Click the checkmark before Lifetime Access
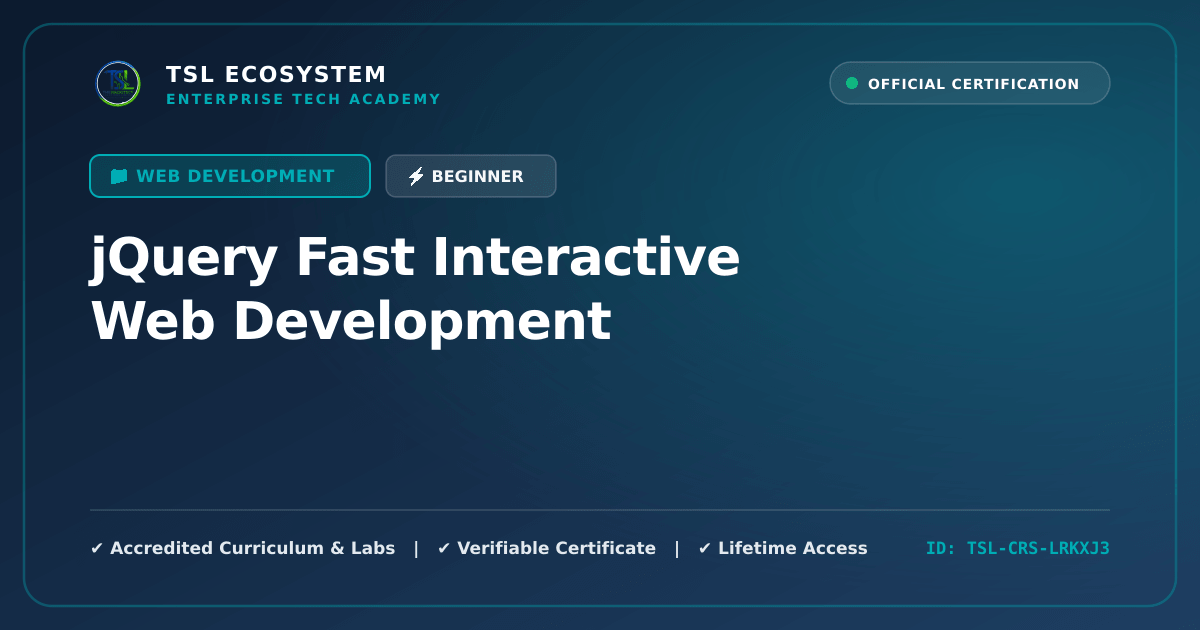1200x630 pixels. coord(705,548)
